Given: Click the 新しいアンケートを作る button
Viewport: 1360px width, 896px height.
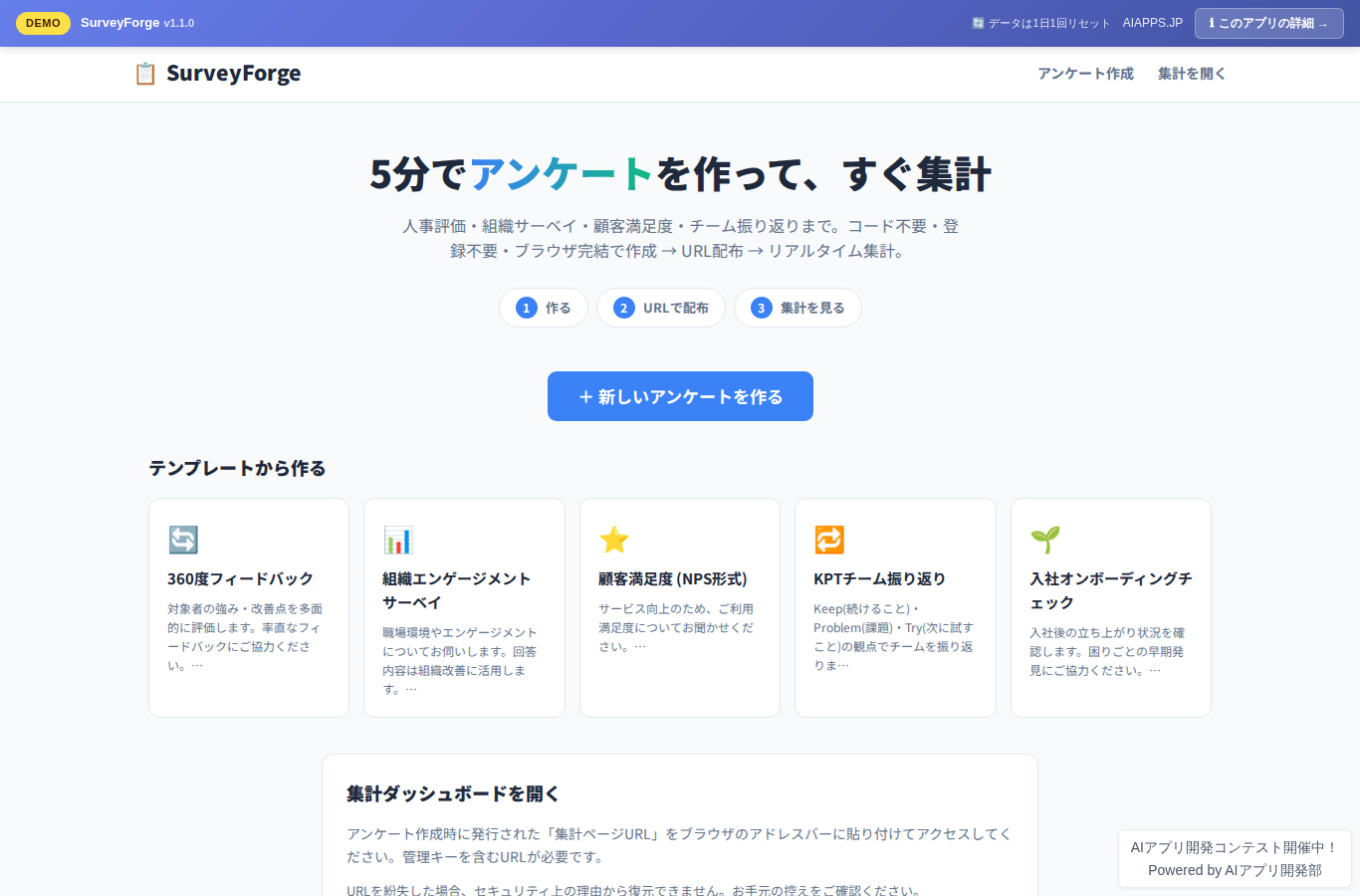Looking at the screenshot, I should point(680,396).
